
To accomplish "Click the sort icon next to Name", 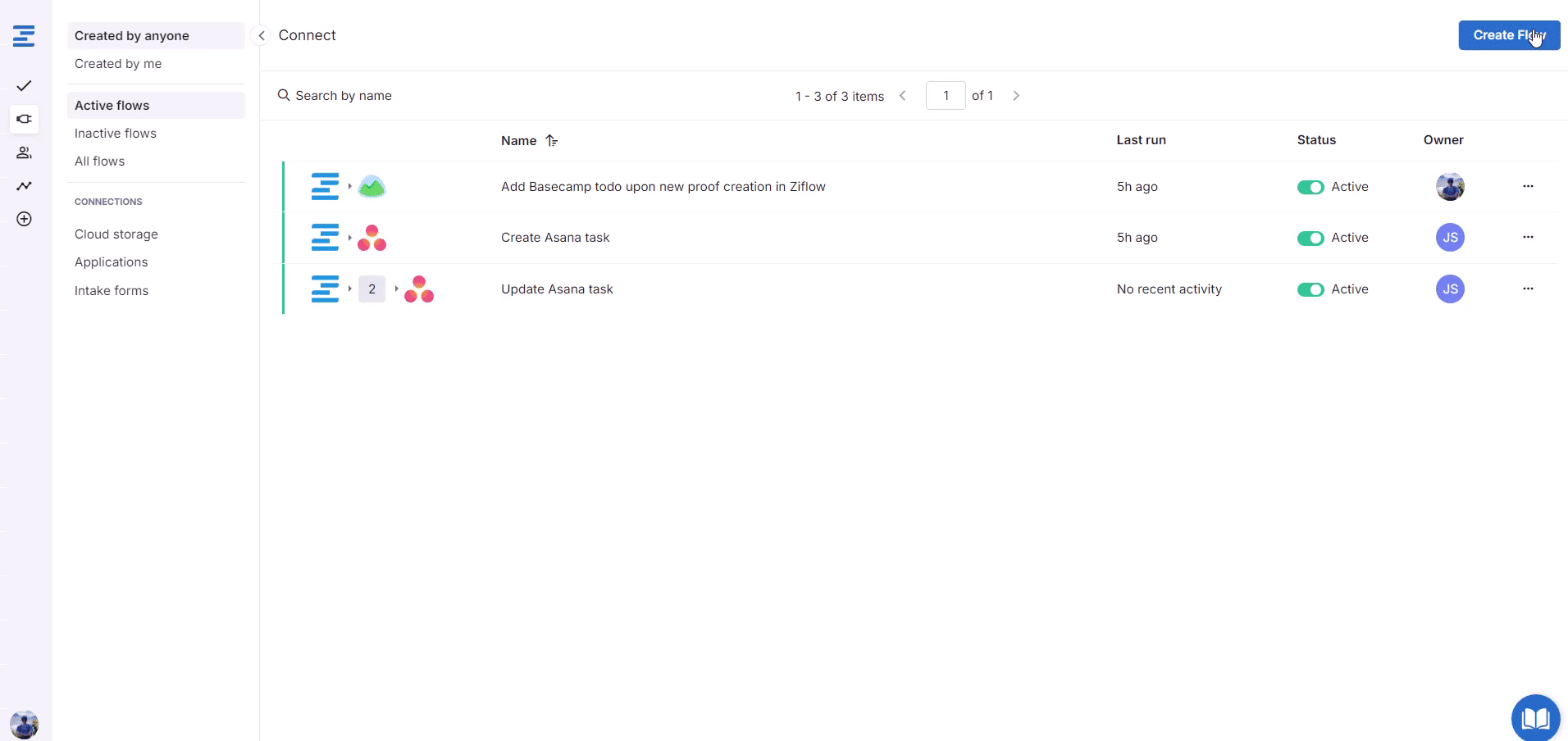I will click(552, 141).
